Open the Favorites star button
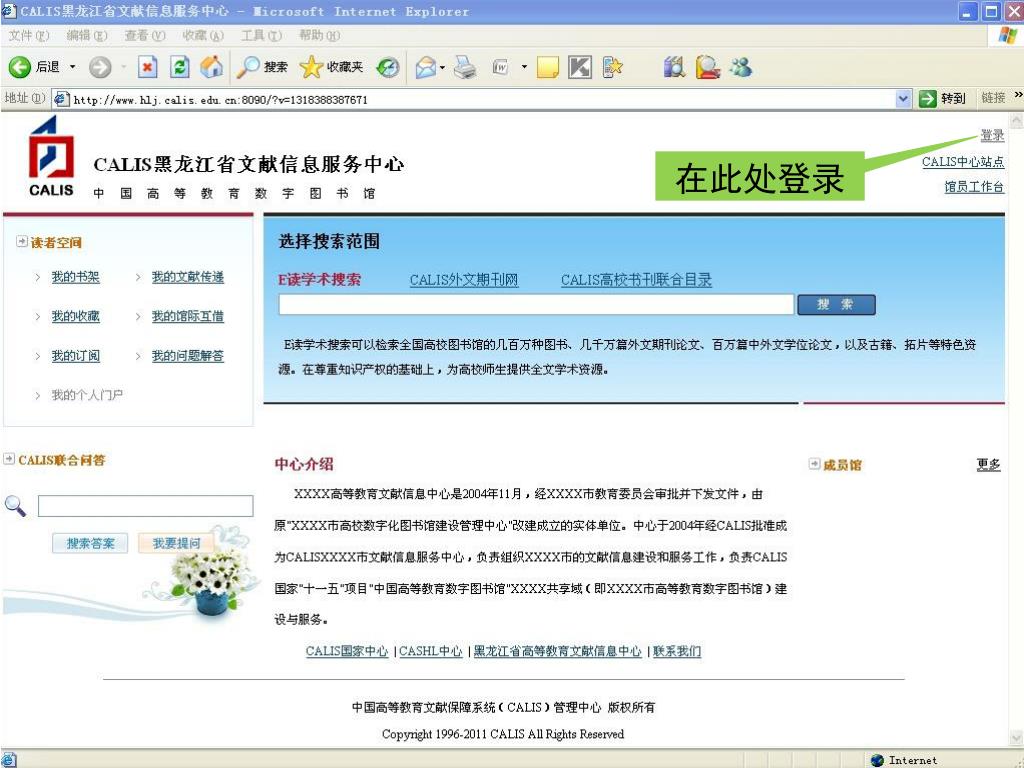The height and width of the screenshot is (768, 1024). click(x=332, y=67)
